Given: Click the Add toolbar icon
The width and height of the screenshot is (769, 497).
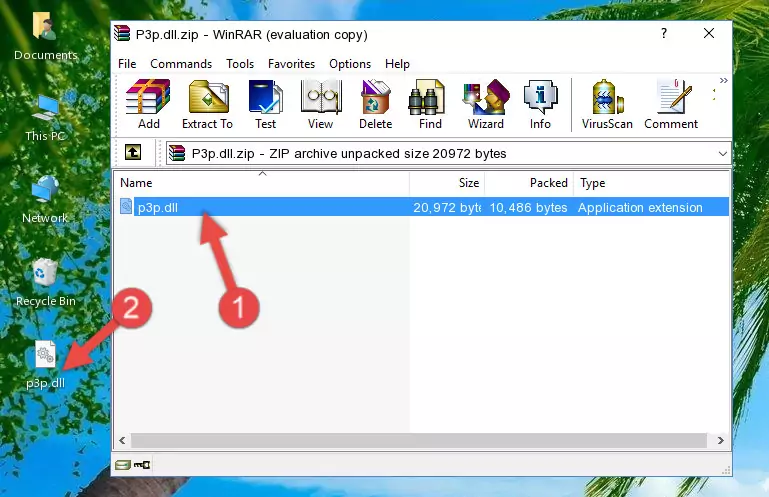Looking at the screenshot, I should tap(148, 104).
